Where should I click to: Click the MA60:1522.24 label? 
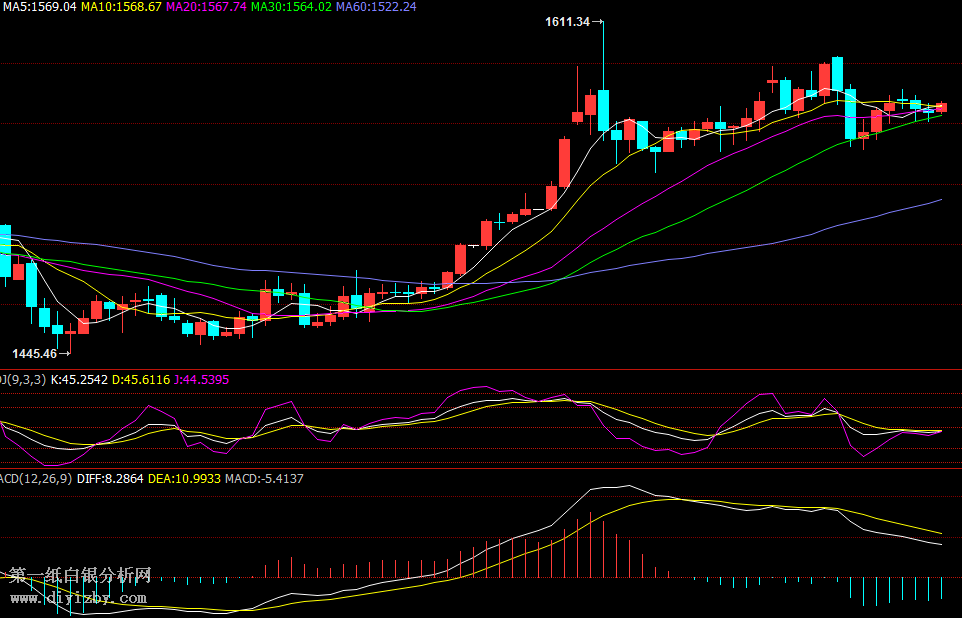376,7
